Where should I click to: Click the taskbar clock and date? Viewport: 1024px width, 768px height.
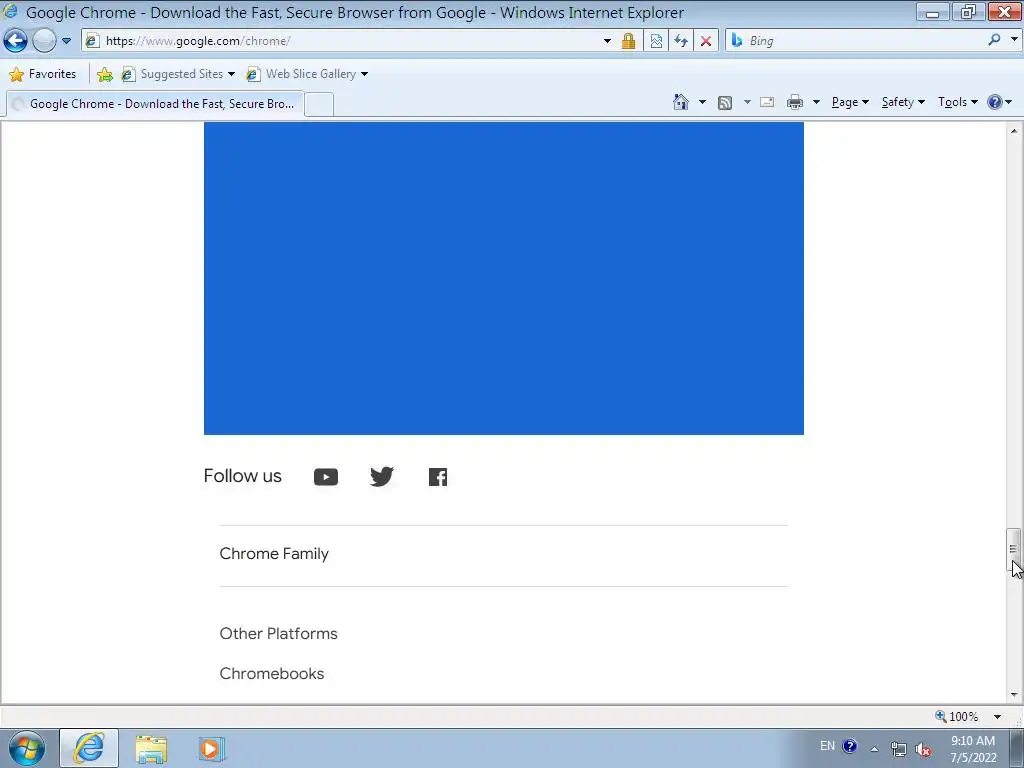(973, 749)
